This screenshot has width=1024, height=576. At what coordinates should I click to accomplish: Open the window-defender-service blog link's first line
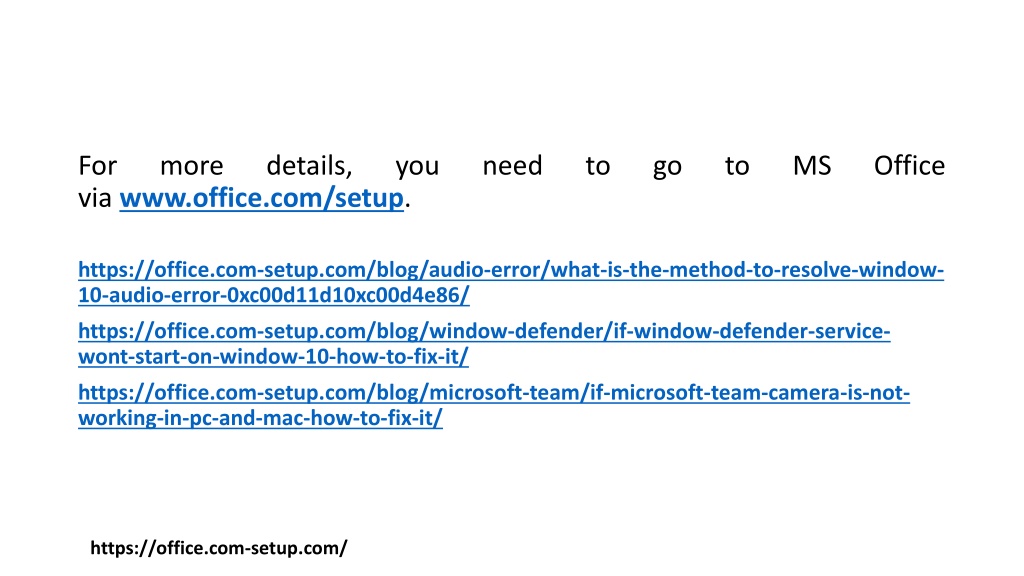(484, 331)
